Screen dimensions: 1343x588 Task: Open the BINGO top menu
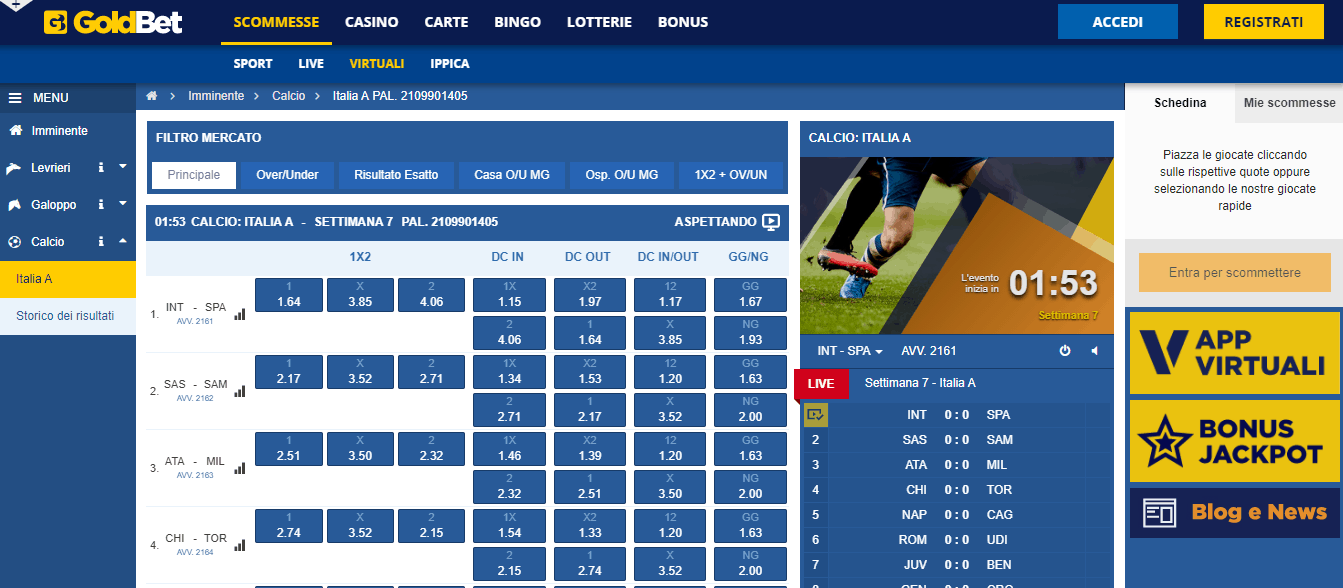[518, 22]
